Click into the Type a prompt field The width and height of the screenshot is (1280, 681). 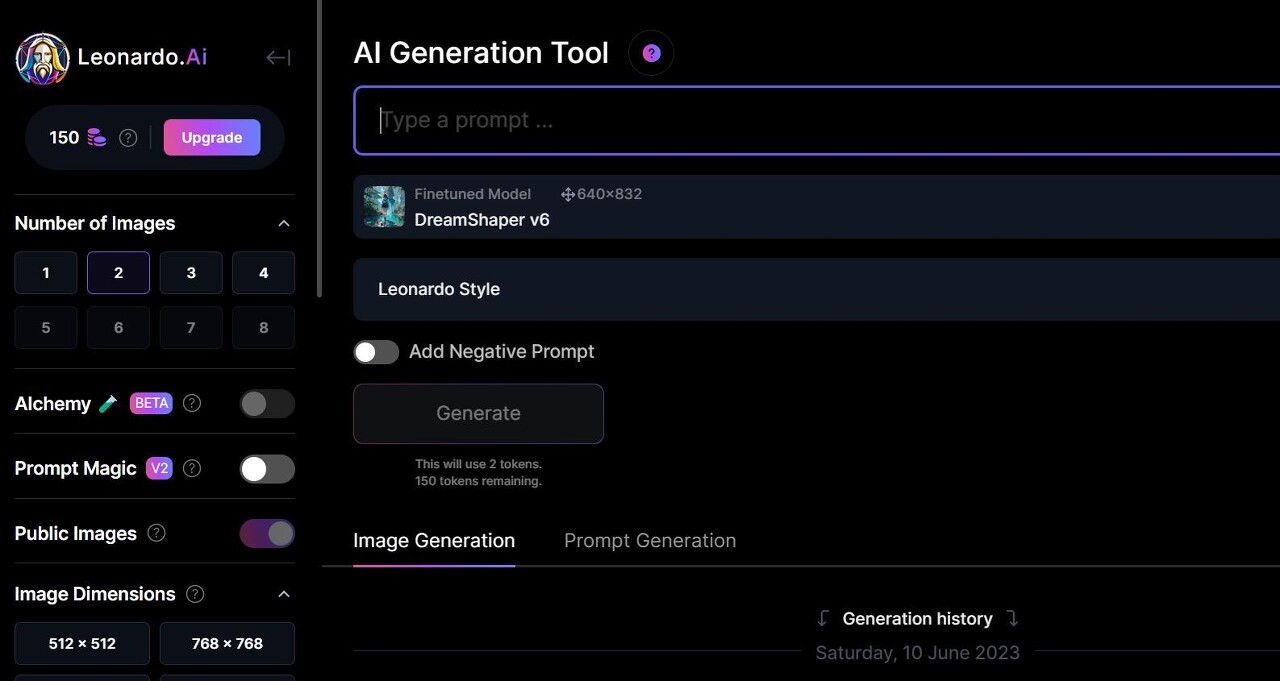tap(816, 120)
